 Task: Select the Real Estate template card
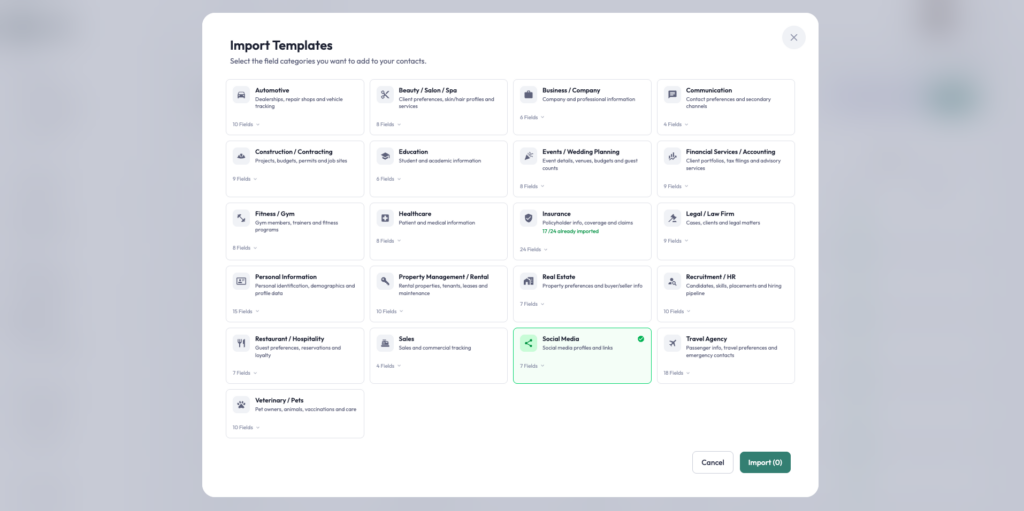[x=582, y=290]
